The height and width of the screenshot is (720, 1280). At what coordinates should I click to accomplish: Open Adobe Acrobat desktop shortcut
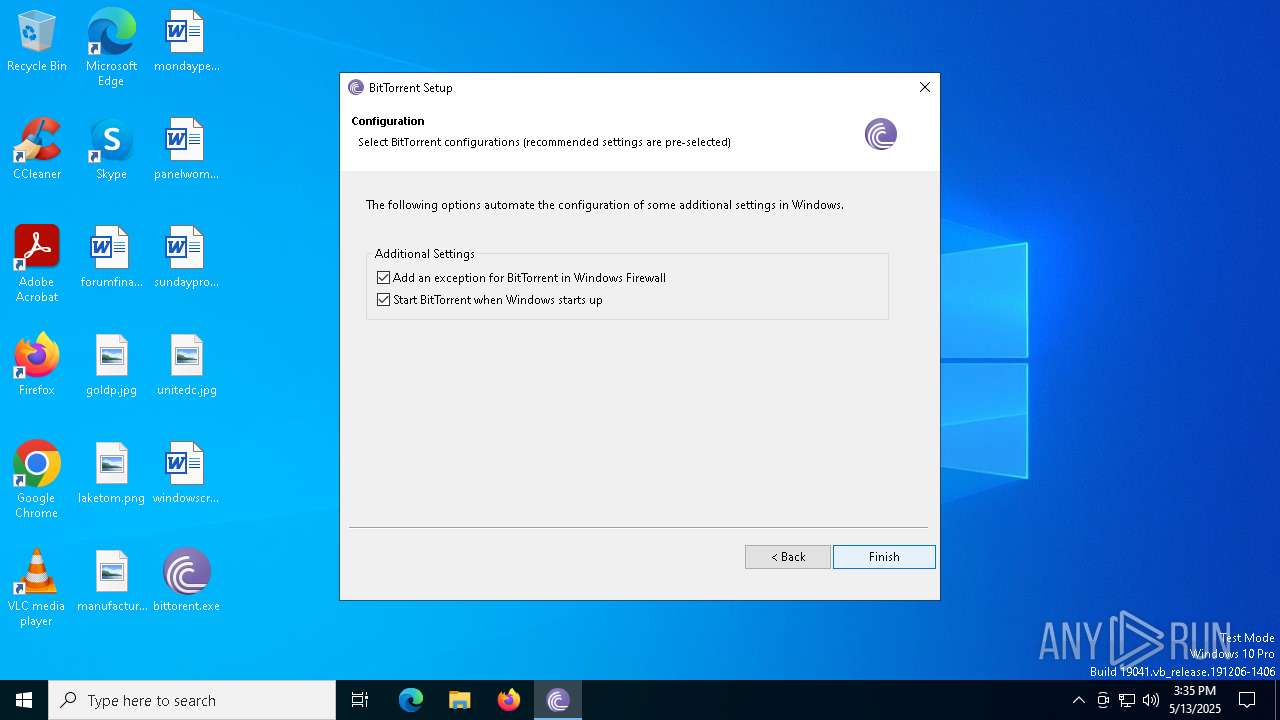[x=37, y=264]
